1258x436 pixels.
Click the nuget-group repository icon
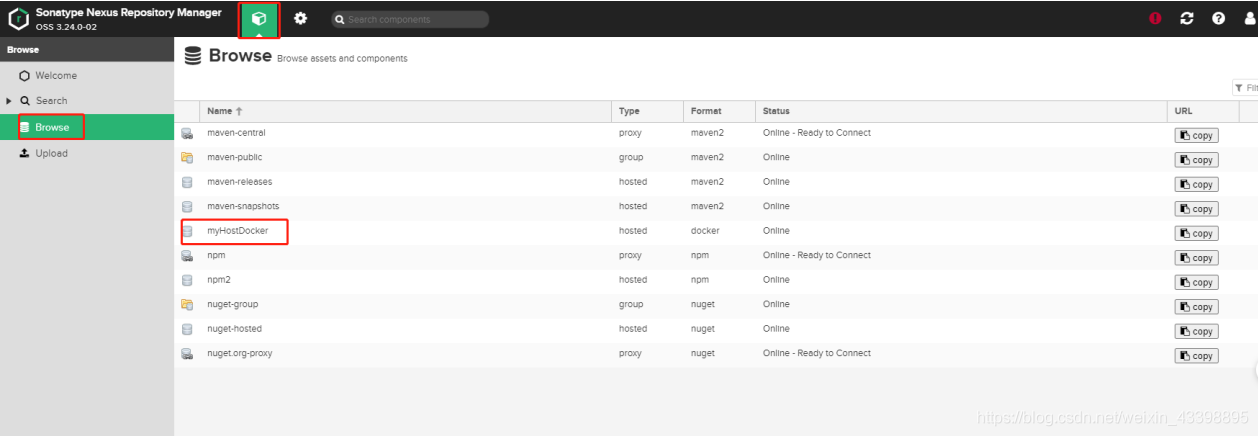187,305
